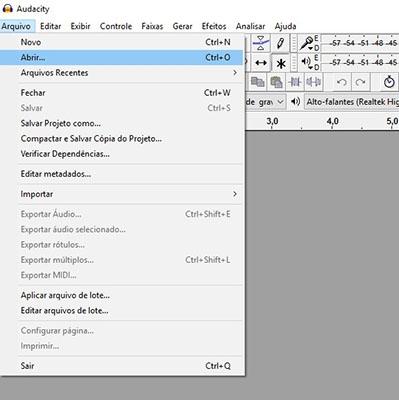Image resolution: width=399 pixels, height=400 pixels.
Task: Click the Sync-Lock clock icon
Action: 389,82
